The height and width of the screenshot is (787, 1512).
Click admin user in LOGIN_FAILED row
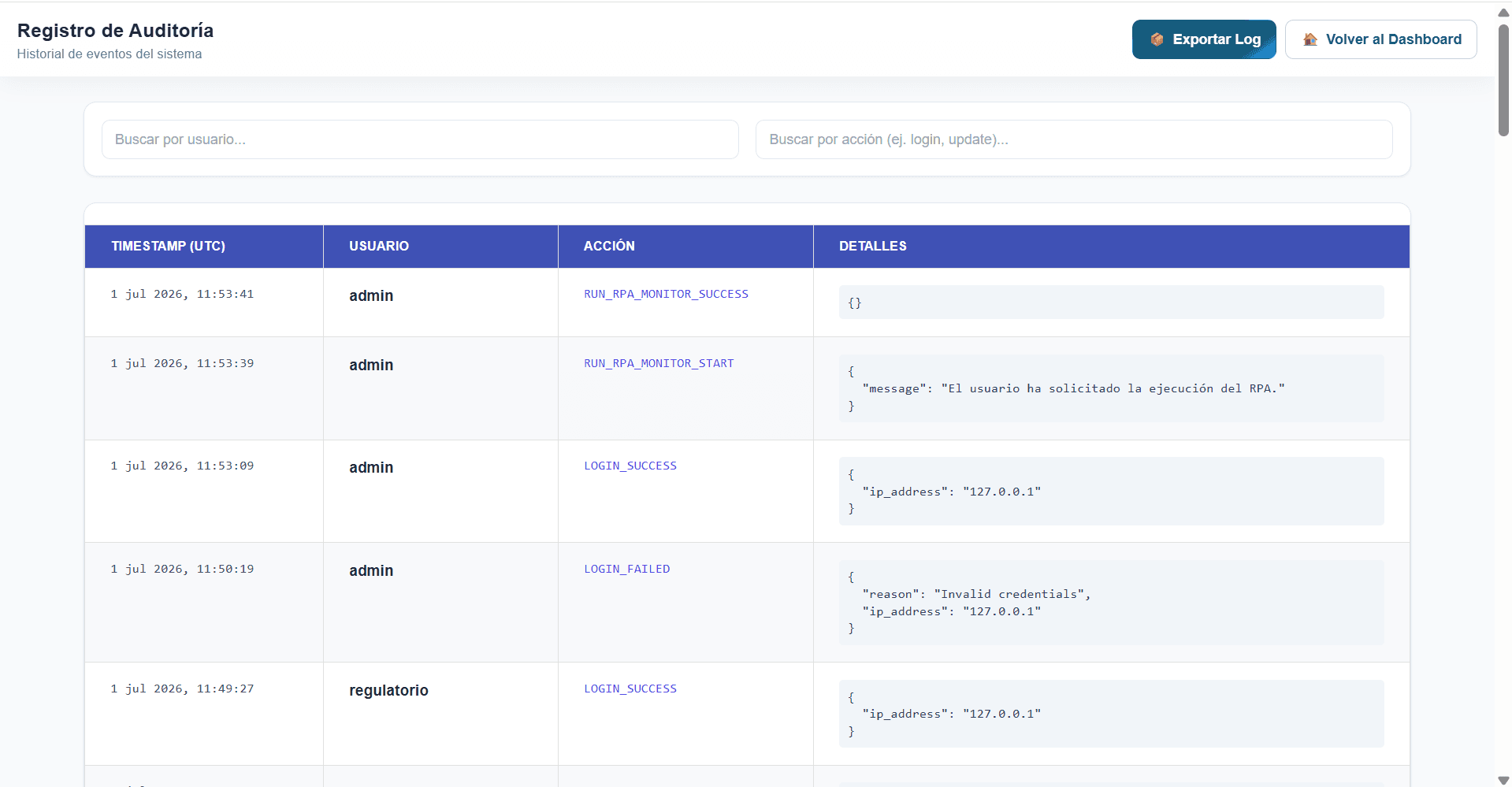(371, 570)
